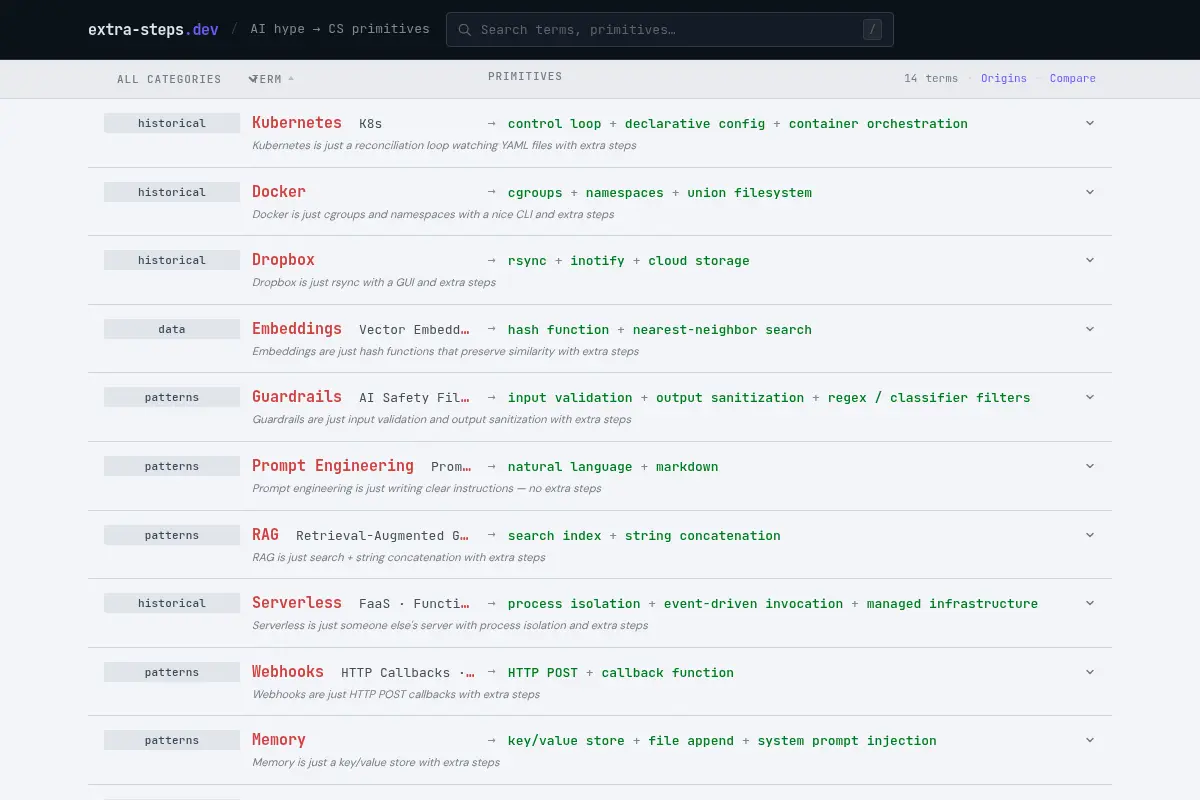
Task: Select the 'nearest-neighbor search' primitive
Action: click(x=722, y=330)
